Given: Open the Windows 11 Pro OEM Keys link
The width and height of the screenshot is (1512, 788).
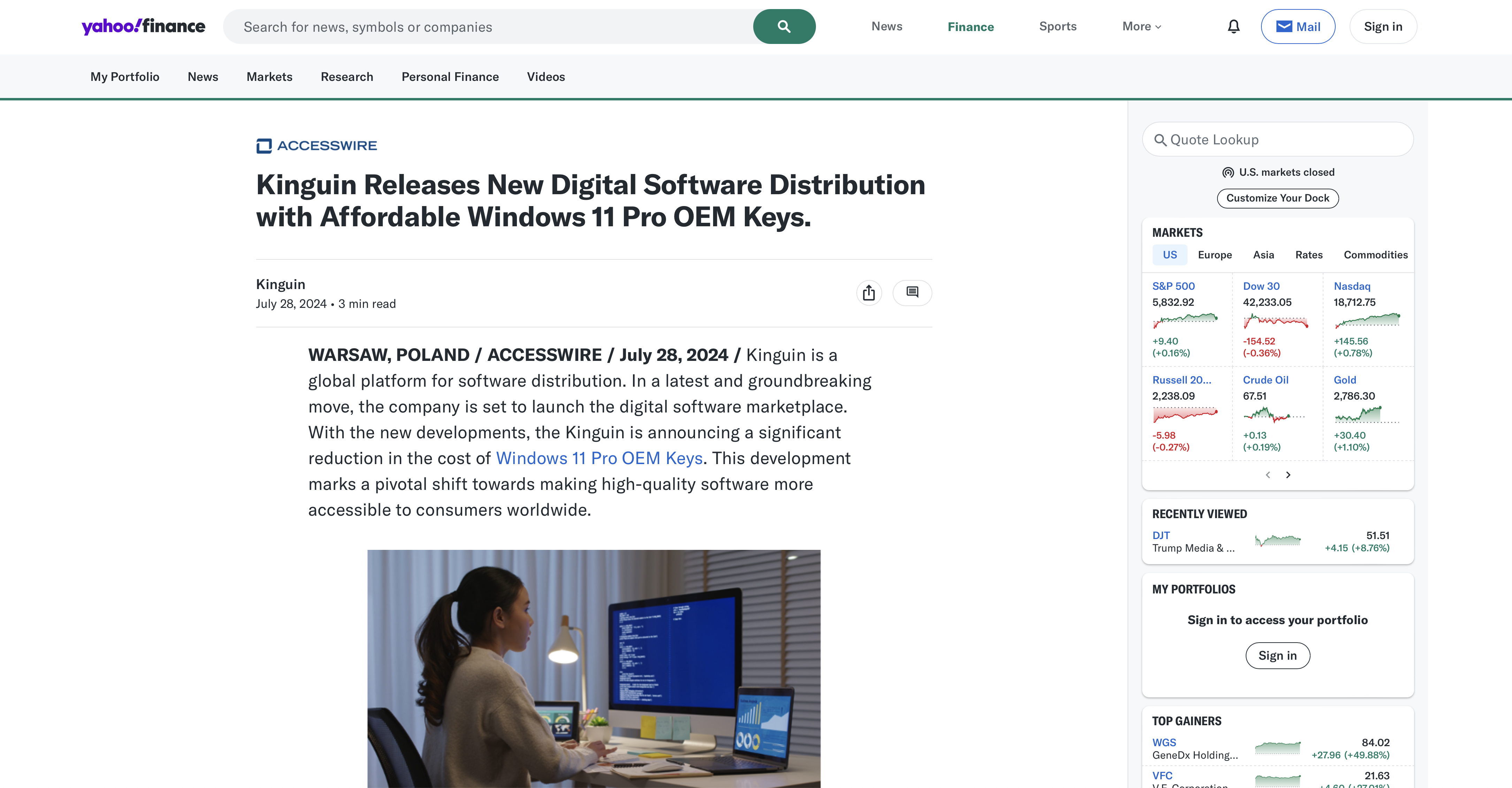Looking at the screenshot, I should pyautogui.click(x=599, y=458).
